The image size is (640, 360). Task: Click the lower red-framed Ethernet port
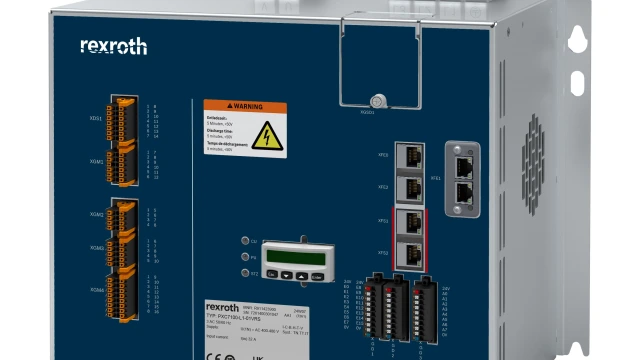click(410, 255)
